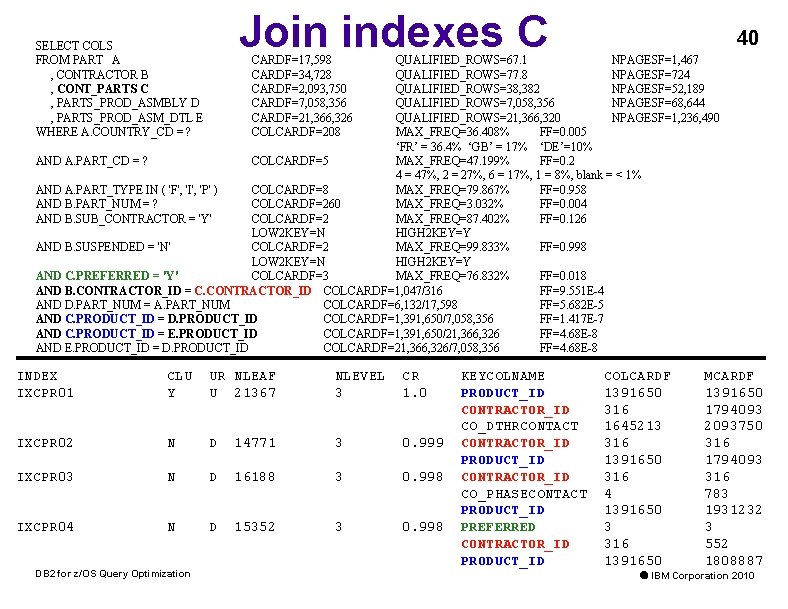
Task: Click 'AND D.PART_NUM = A.PART_NUM' predicate
Action: pos(133,304)
